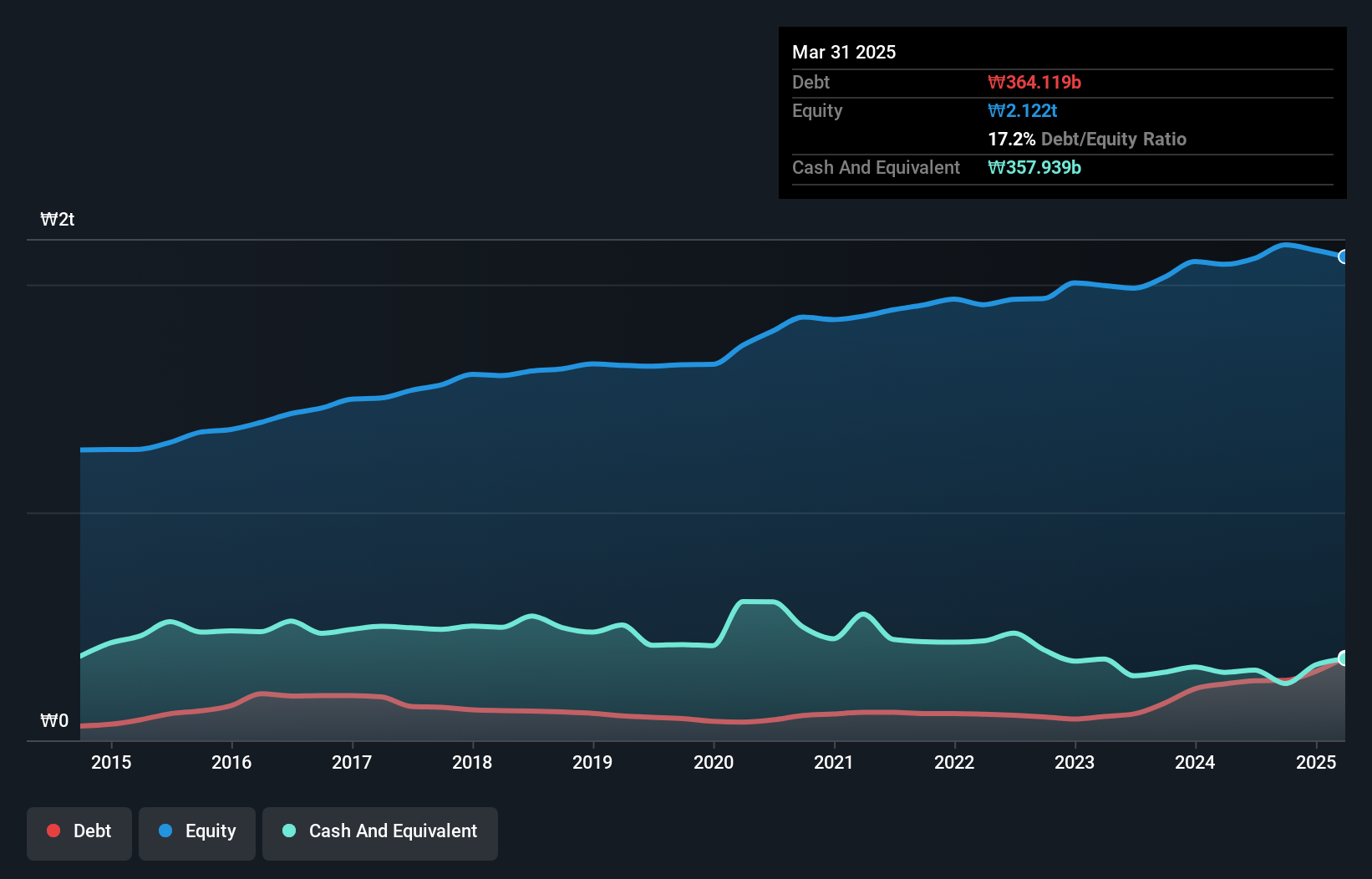Toggle the Cash And Equivalent legend button

tap(380, 833)
